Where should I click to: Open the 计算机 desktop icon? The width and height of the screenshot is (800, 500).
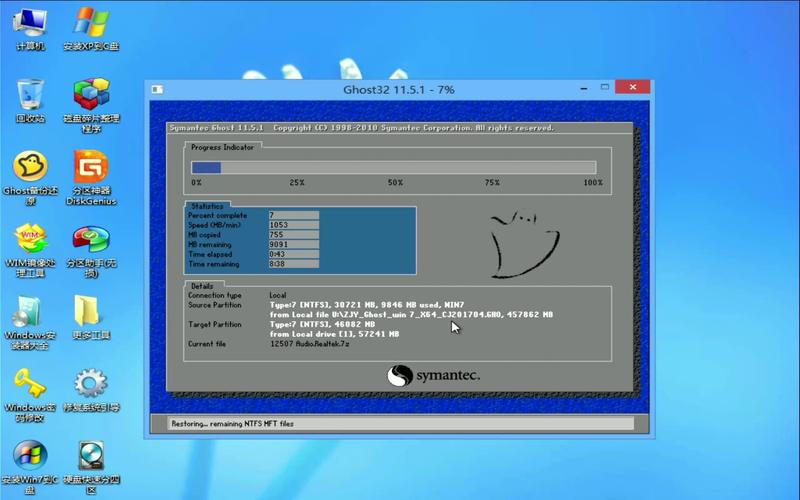(30, 24)
